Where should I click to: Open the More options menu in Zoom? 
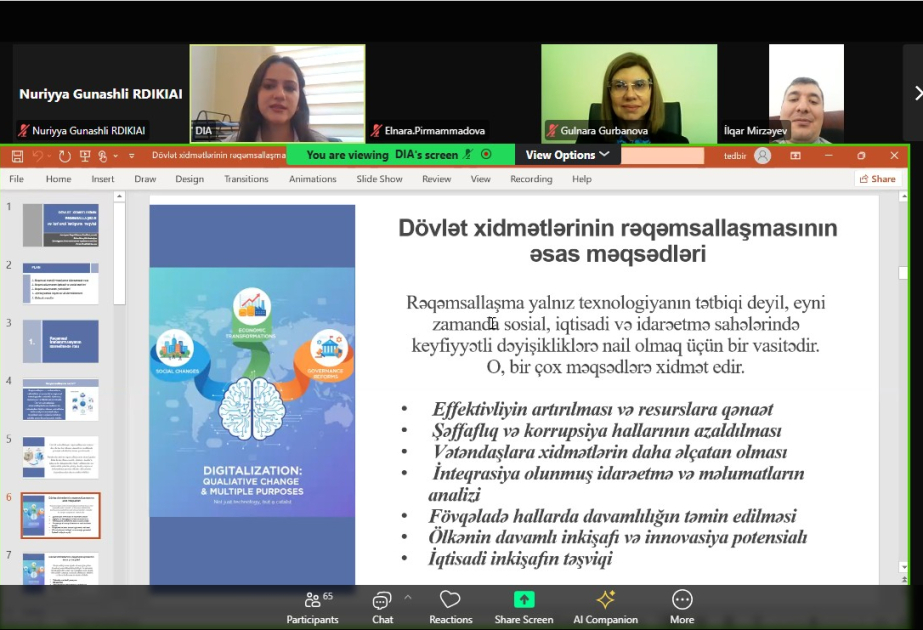[682, 608]
